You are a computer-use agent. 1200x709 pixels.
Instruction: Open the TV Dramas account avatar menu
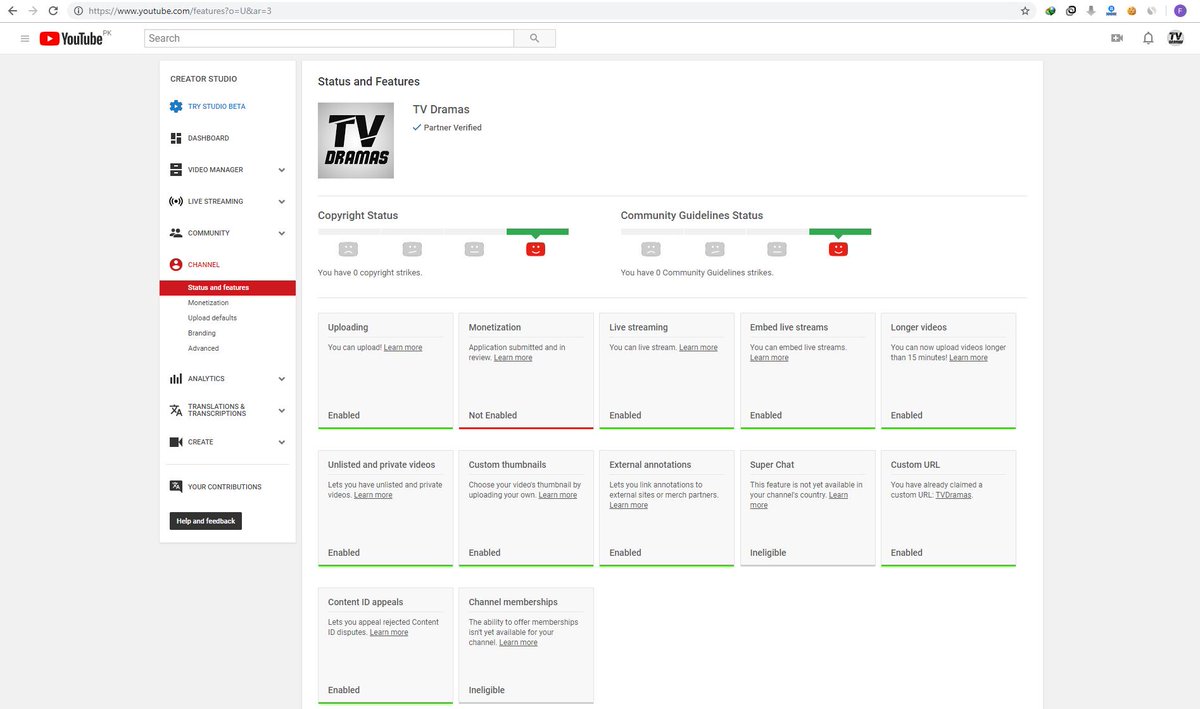click(x=1176, y=38)
